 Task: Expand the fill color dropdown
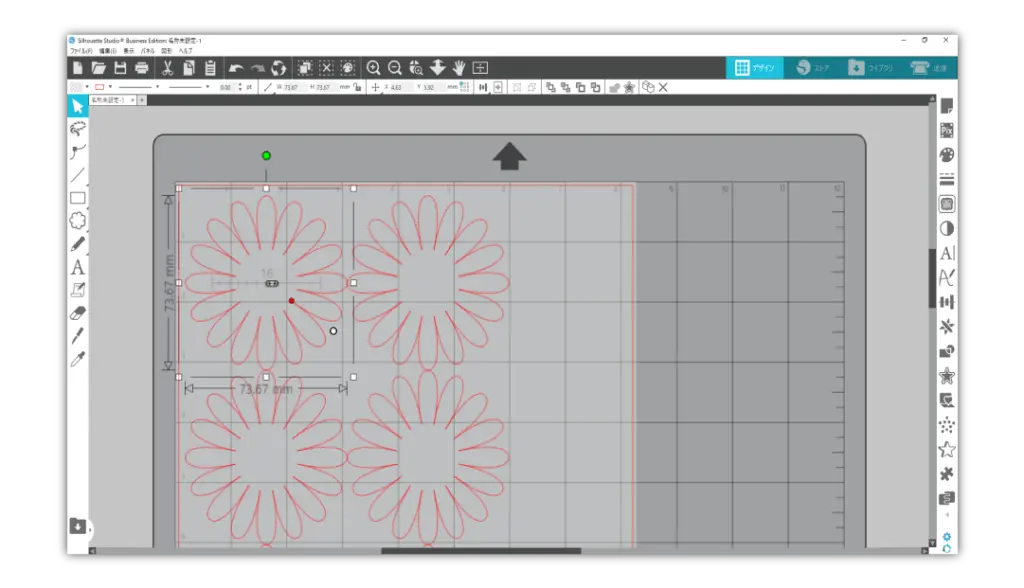point(86,88)
